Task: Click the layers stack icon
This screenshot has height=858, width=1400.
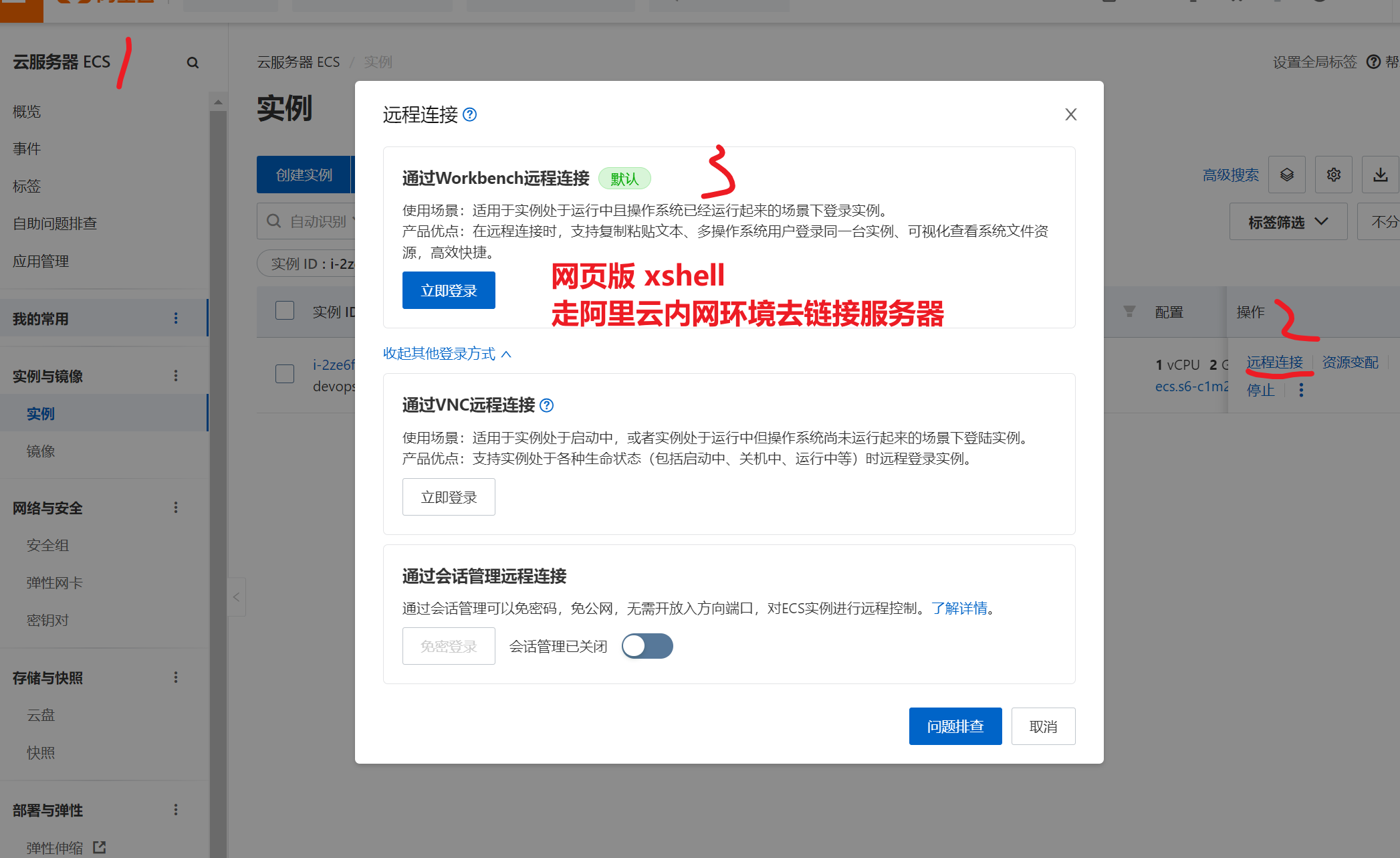Action: (1286, 175)
